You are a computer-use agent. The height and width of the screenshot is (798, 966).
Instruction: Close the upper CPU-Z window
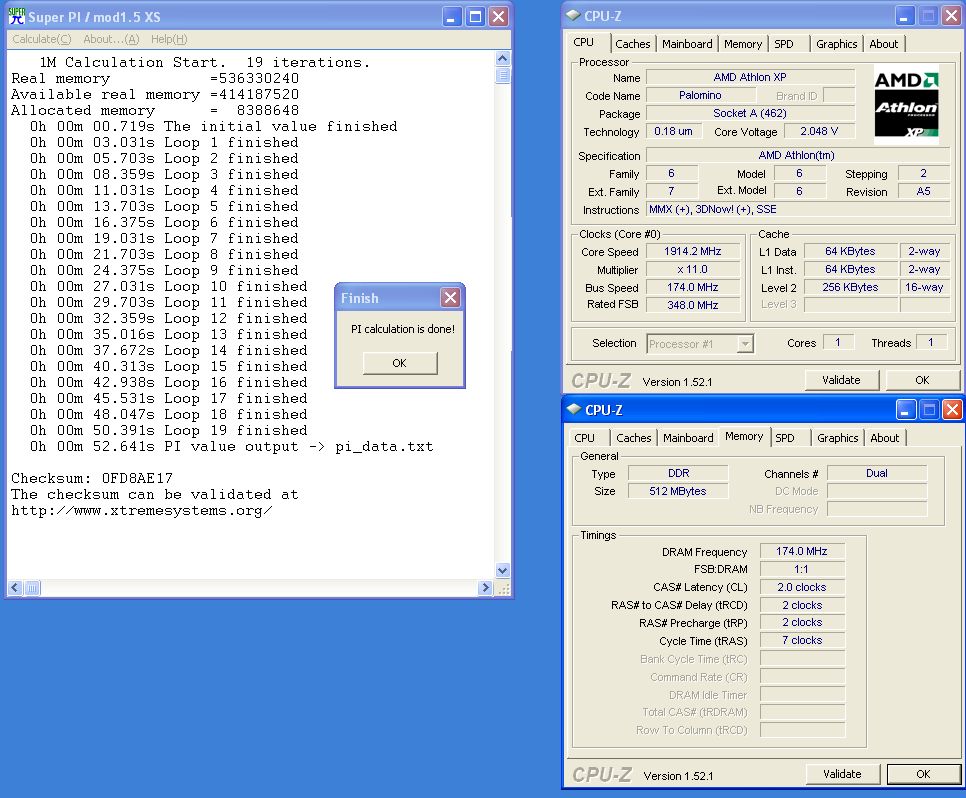[x=951, y=15]
